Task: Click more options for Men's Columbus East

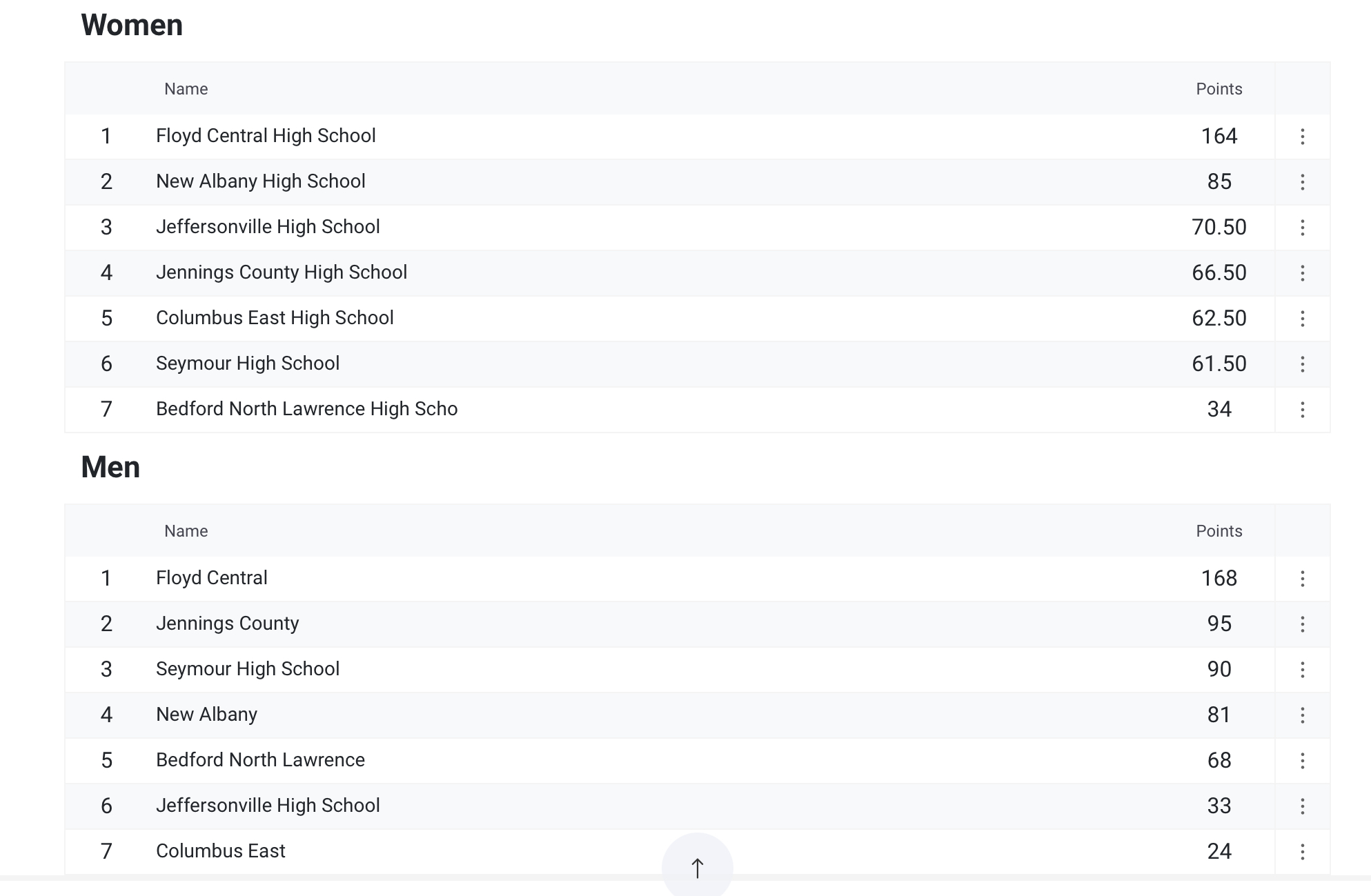Action: 1302,852
